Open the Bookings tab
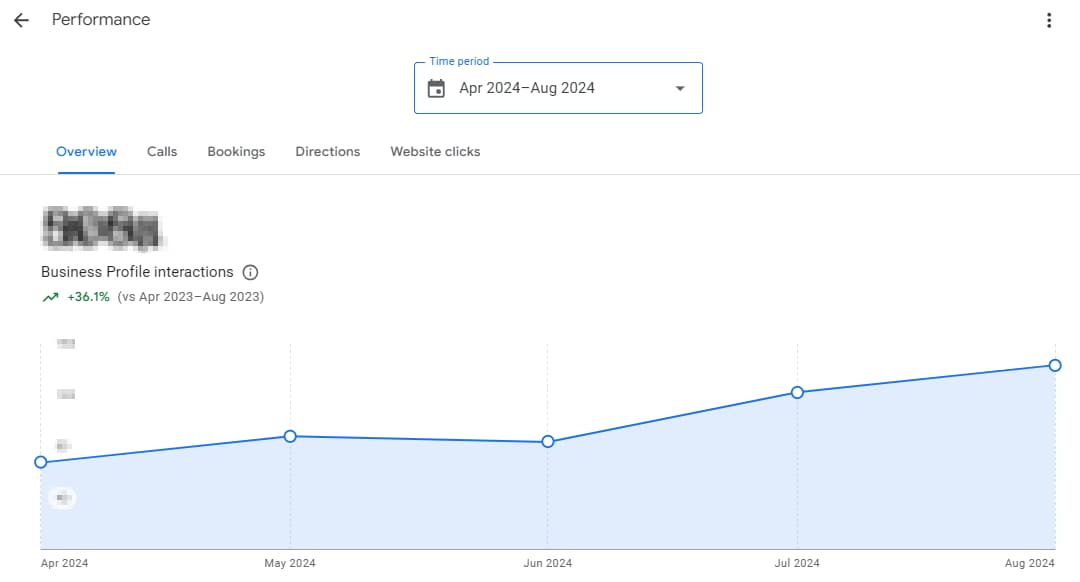This screenshot has height=582, width=1080. pyautogui.click(x=236, y=152)
